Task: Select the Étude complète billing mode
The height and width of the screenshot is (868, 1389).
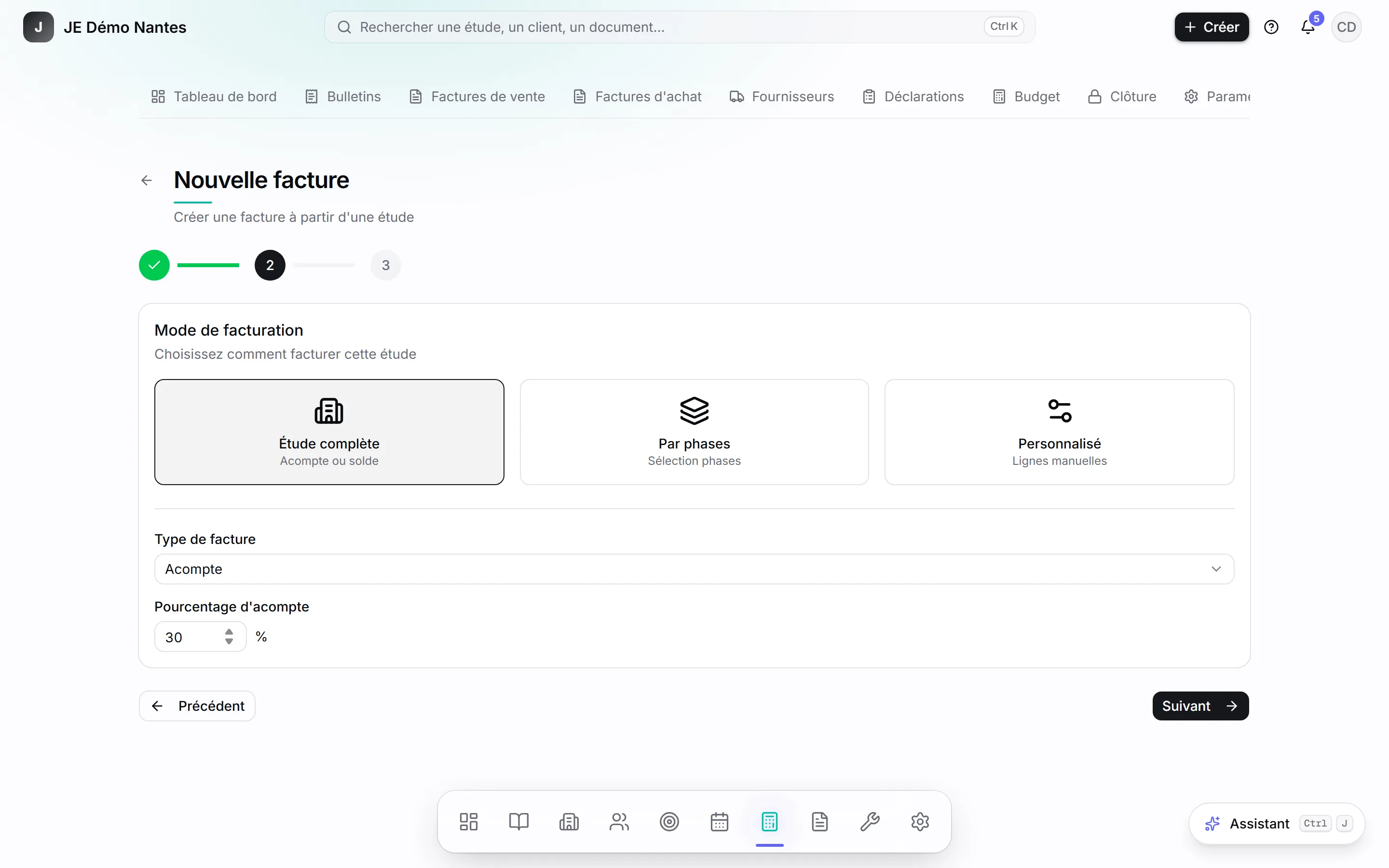Action: point(329,432)
